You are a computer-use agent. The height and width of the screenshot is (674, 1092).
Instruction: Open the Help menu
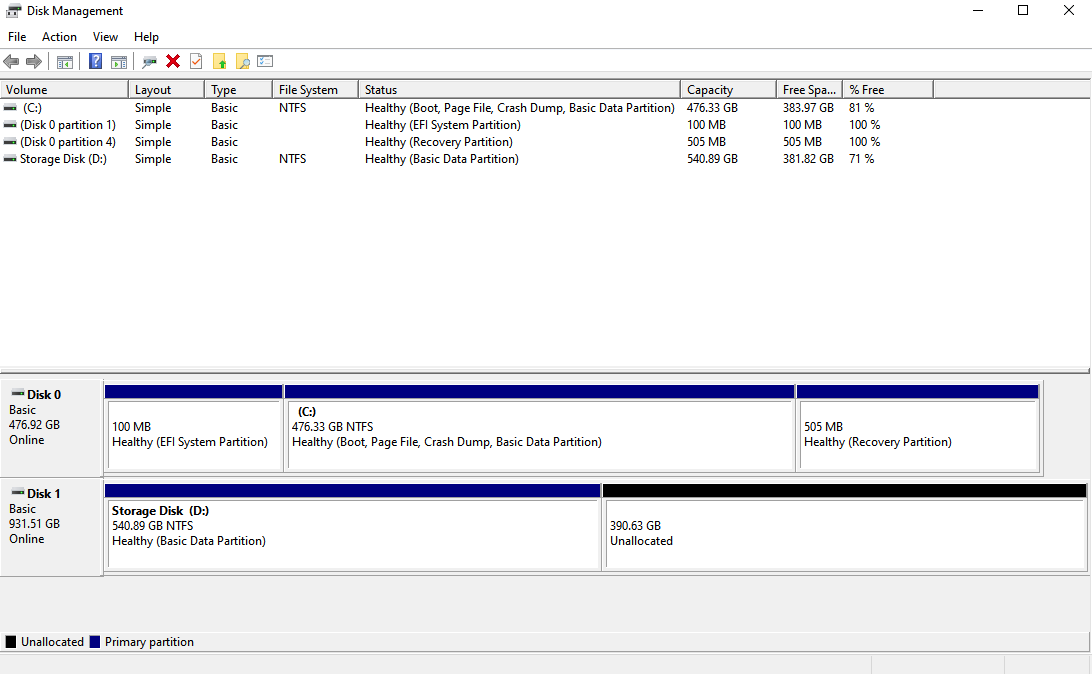146,37
